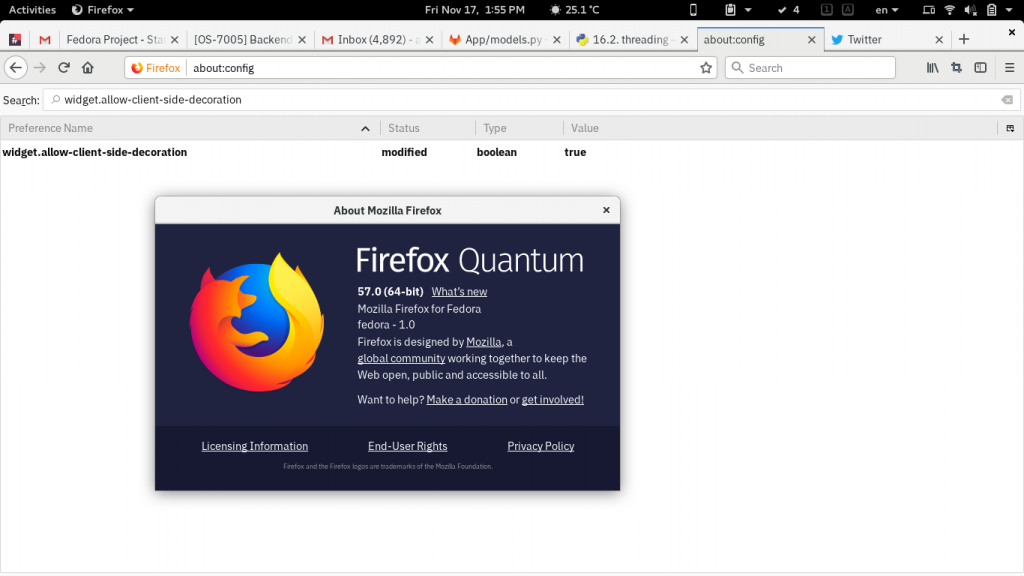Click the checkmark 4 indicator in the top bar
This screenshot has height=576, width=1024.
coord(789,10)
